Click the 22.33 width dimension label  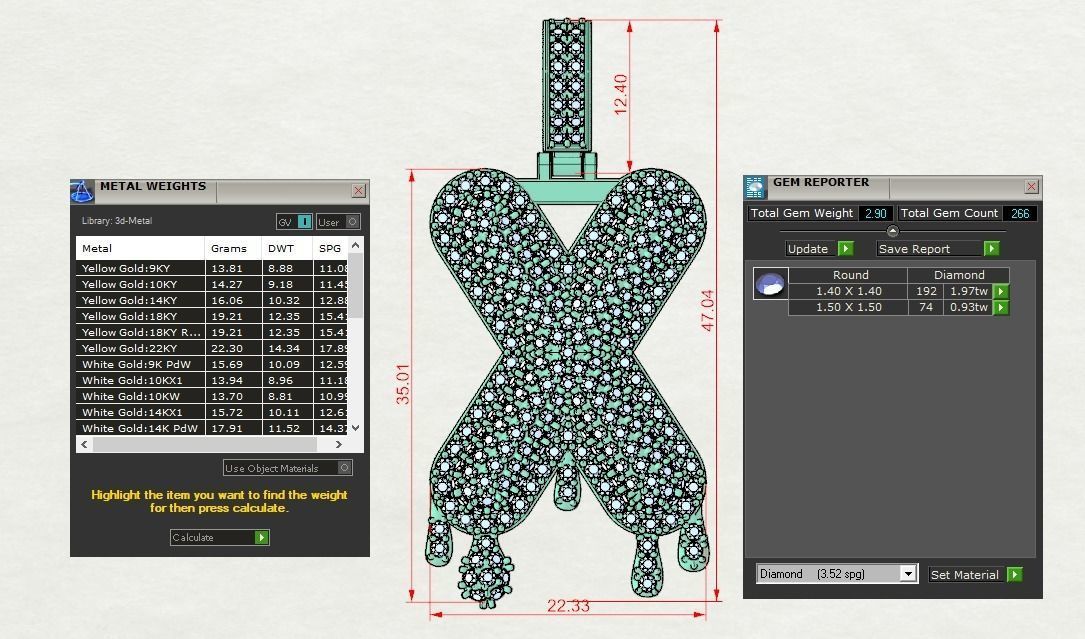click(568, 606)
